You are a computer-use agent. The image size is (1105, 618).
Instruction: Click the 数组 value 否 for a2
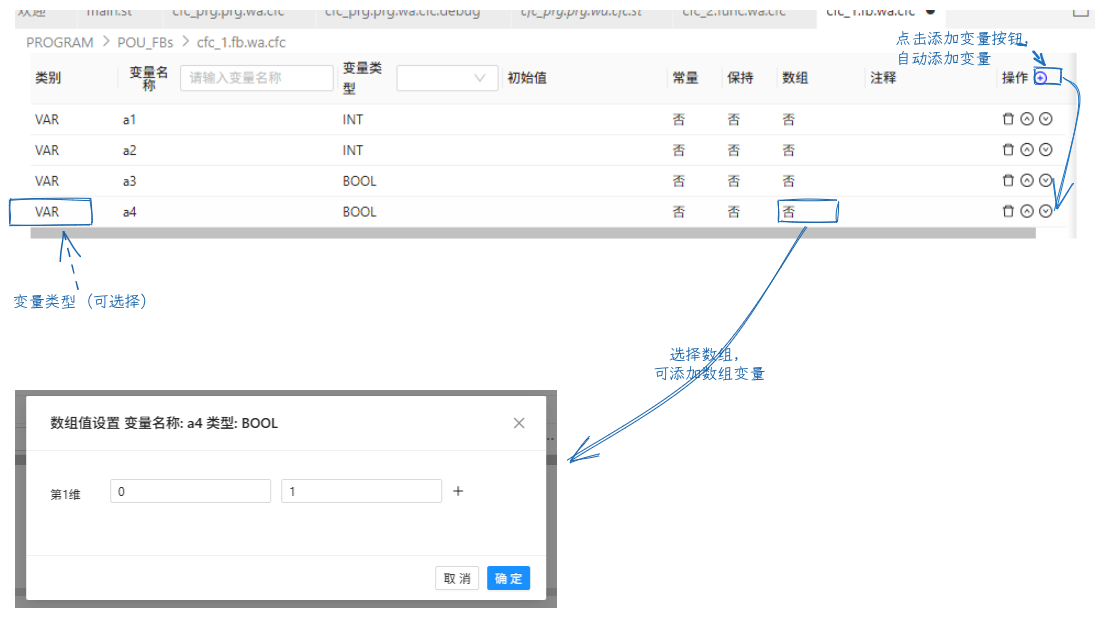click(x=789, y=150)
